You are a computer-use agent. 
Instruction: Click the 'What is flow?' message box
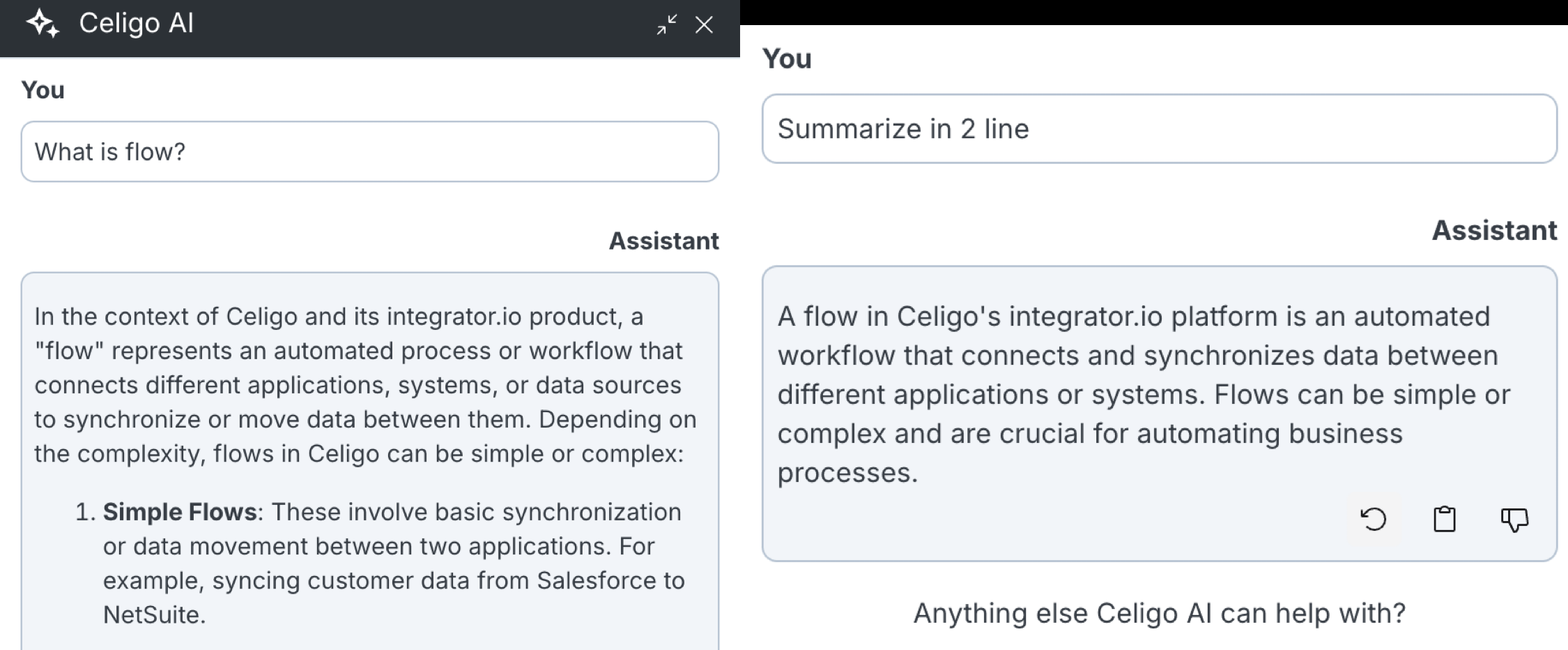[x=369, y=151]
